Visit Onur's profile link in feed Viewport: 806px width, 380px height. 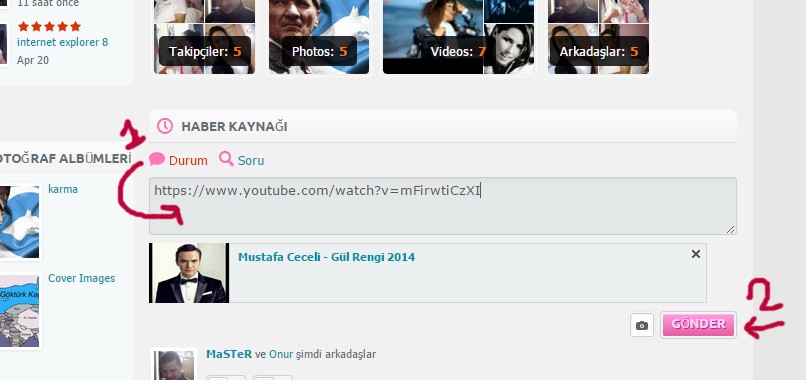[281, 354]
